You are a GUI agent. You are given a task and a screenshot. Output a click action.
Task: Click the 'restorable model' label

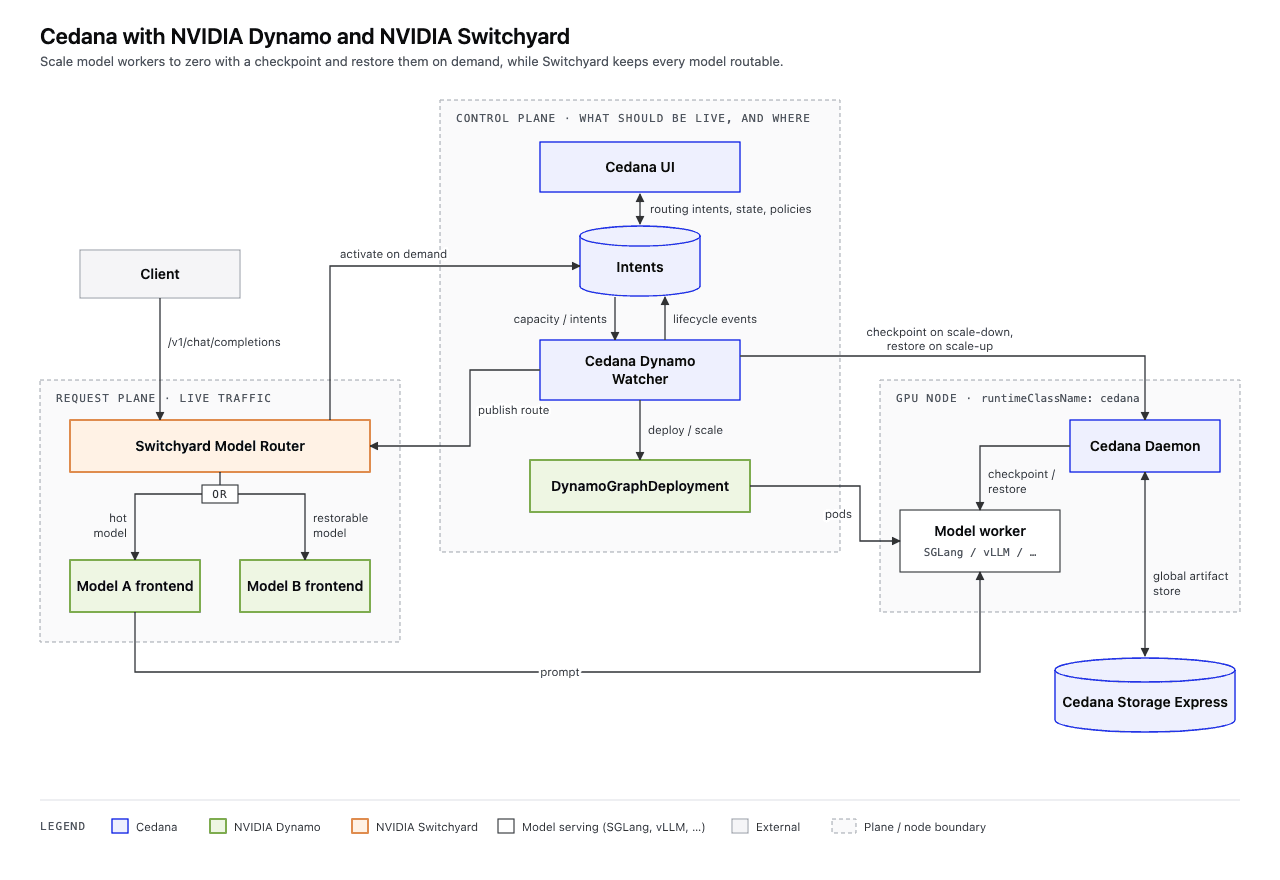click(341, 525)
